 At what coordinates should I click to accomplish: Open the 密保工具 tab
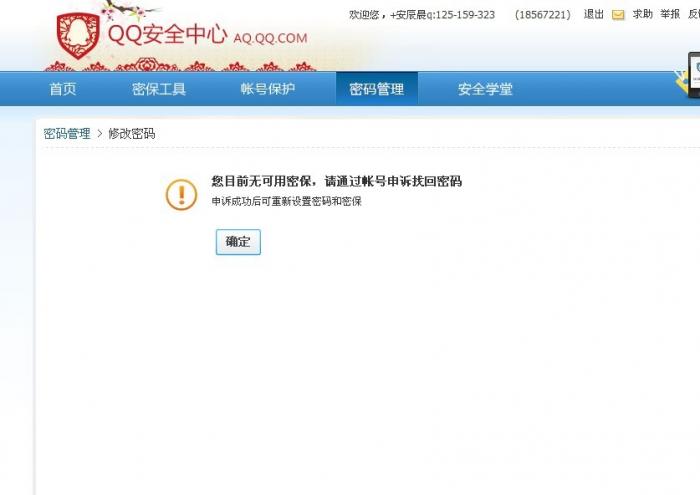pos(159,89)
